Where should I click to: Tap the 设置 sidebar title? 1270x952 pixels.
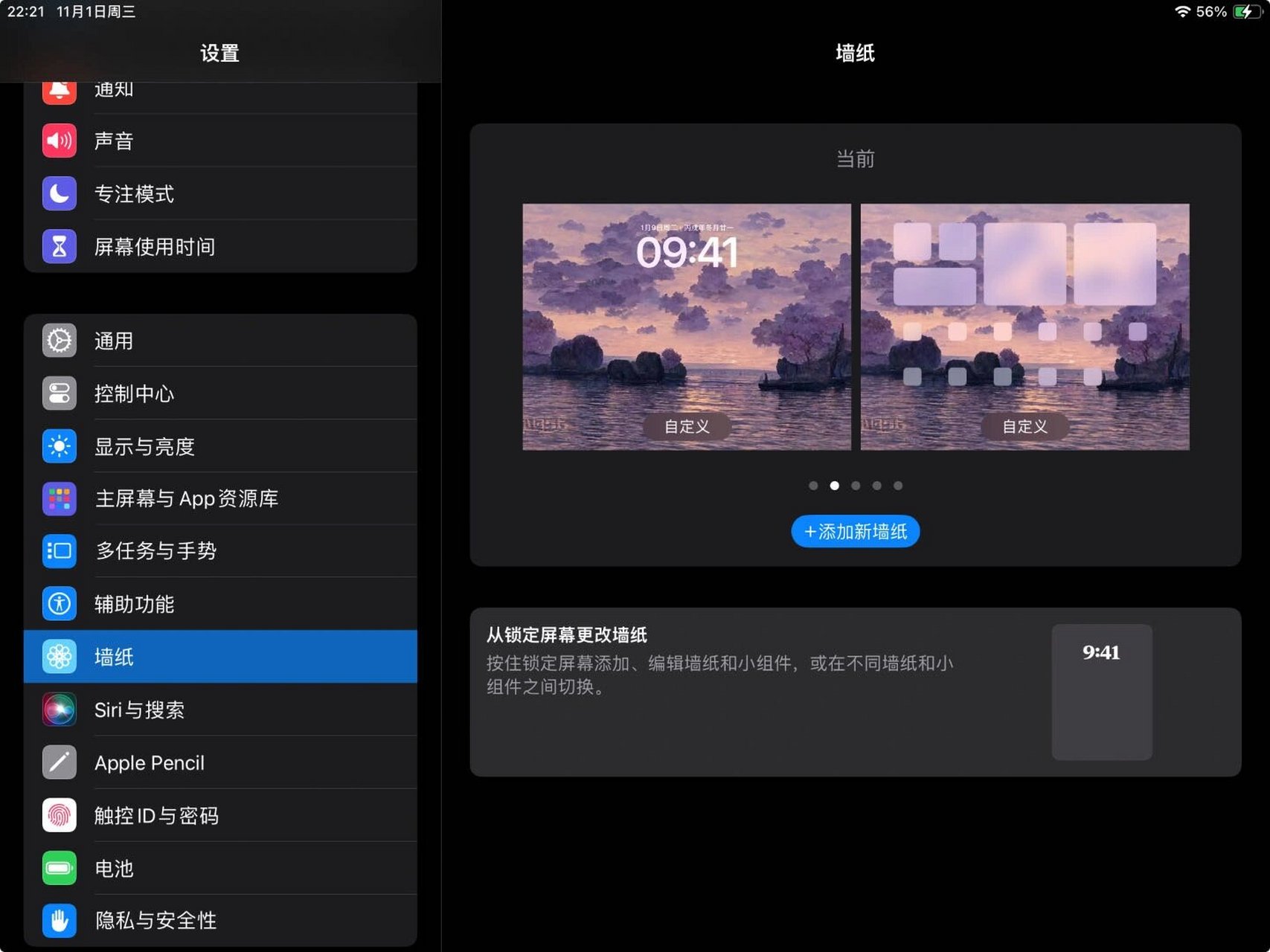pos(219,54)
